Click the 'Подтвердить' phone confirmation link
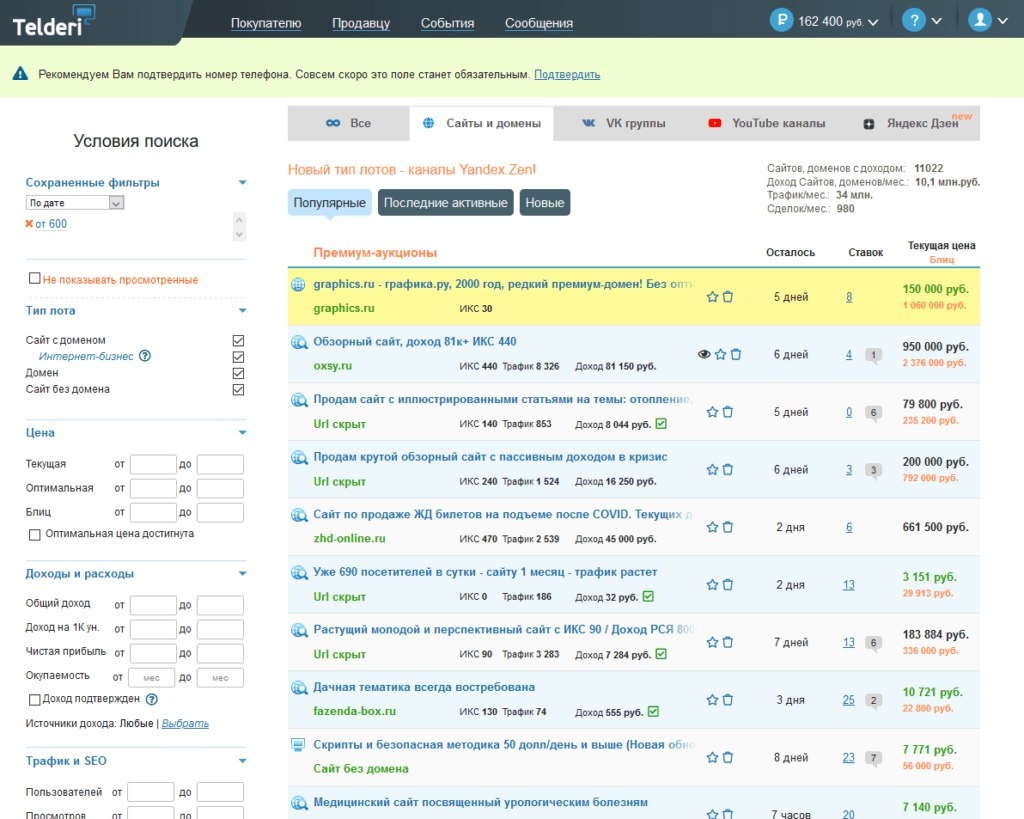The height and width of the screenshot is (819, 1024). pos(567,74)
